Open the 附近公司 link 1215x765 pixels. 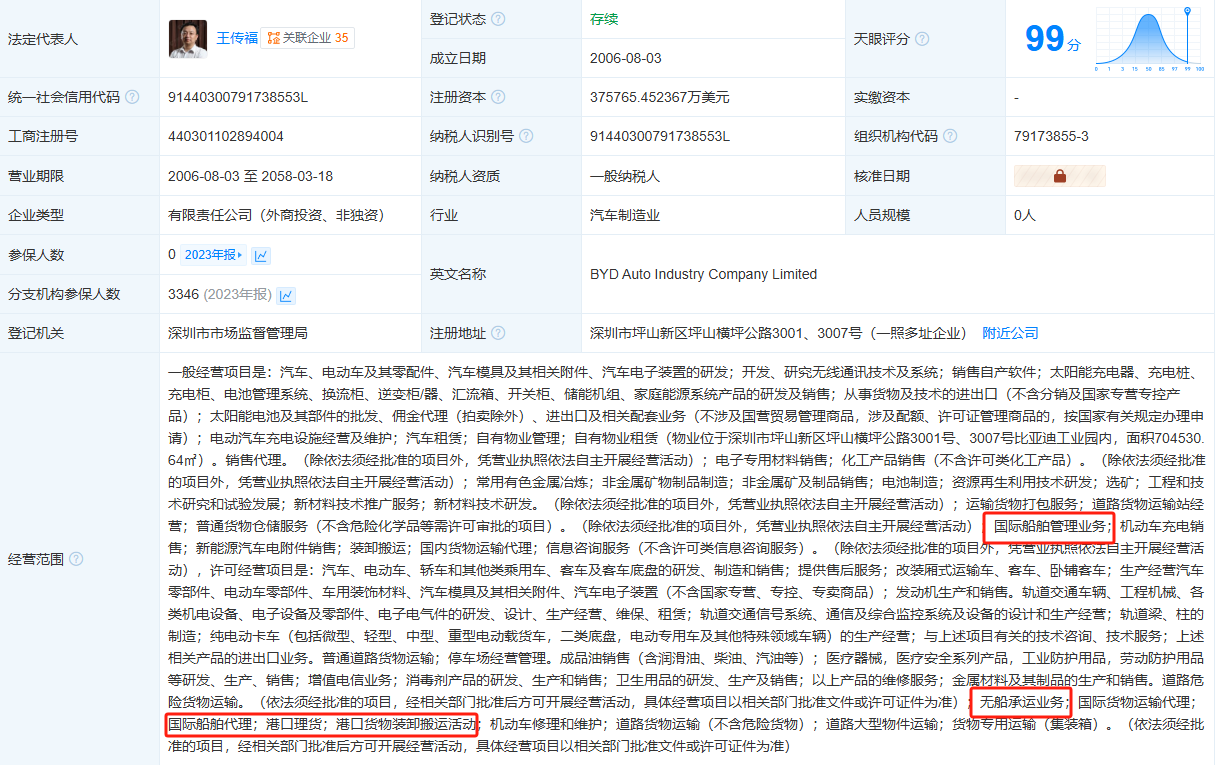(x=1010, y=333)
